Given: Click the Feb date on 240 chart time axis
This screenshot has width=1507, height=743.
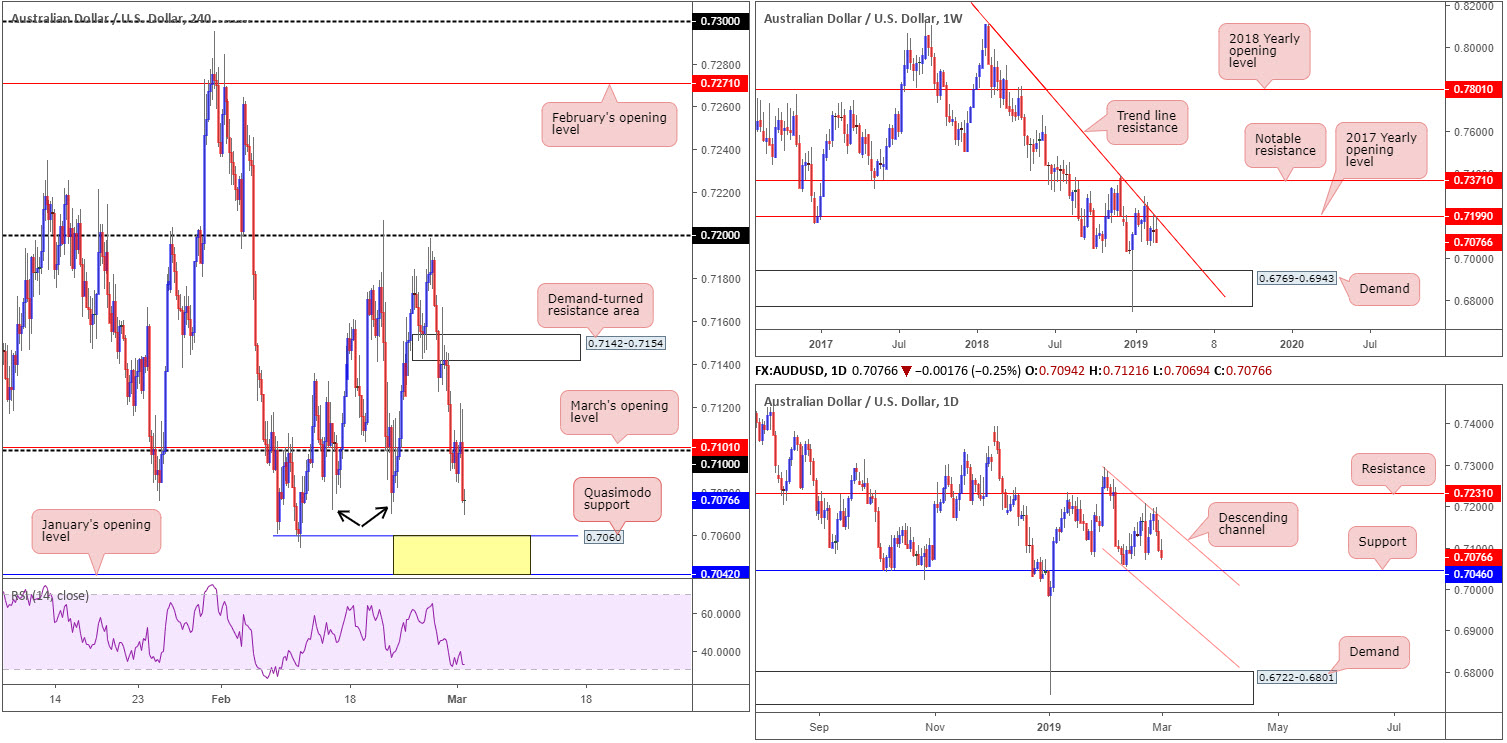Looking at the screenshot, I should click(222, 698).
